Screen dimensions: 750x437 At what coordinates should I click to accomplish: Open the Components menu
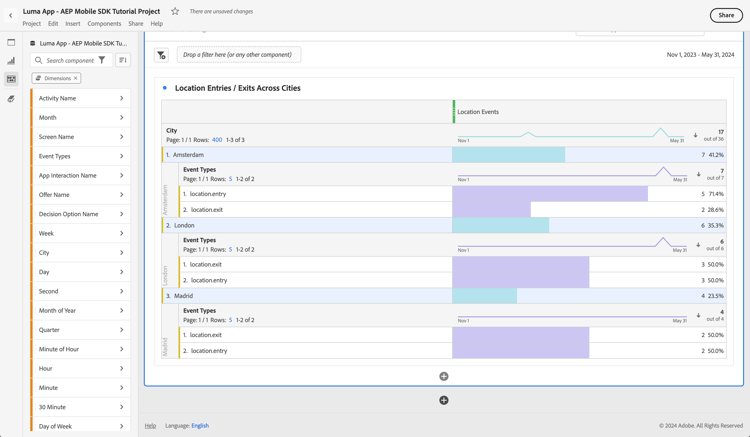tap(104, 24)
